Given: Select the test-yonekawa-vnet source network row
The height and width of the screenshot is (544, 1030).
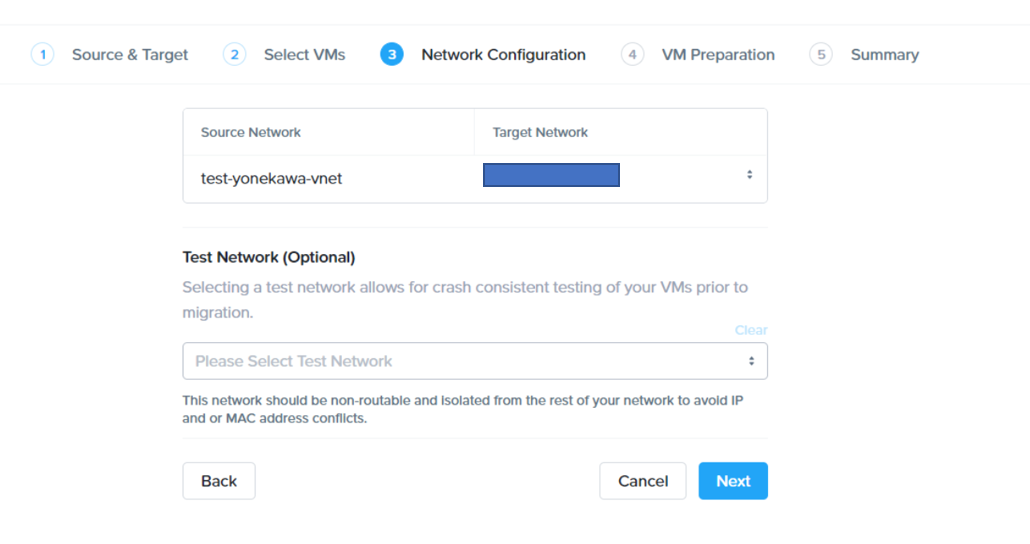Looking at the screenshot, I should click(272, 179).
